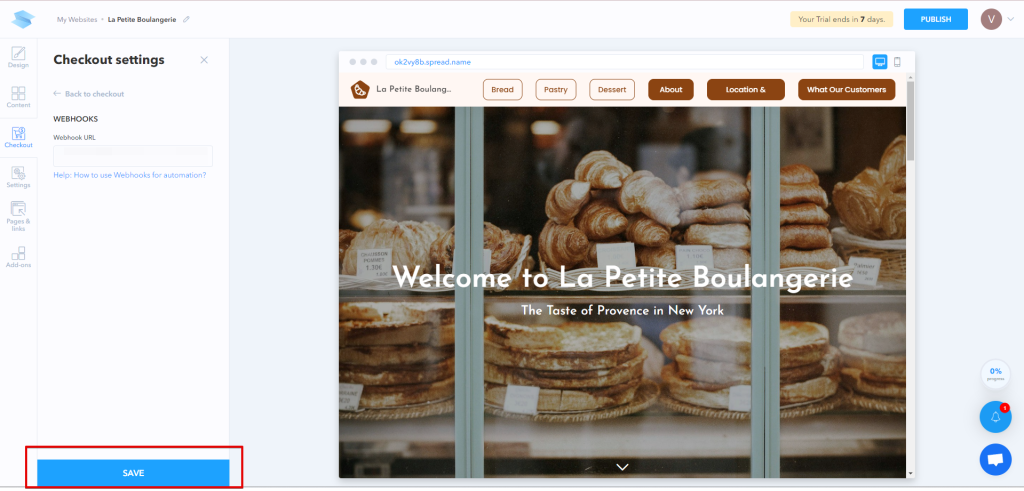Select the About navigation item
Screen dimensions: 1024x491
(671, 90)
